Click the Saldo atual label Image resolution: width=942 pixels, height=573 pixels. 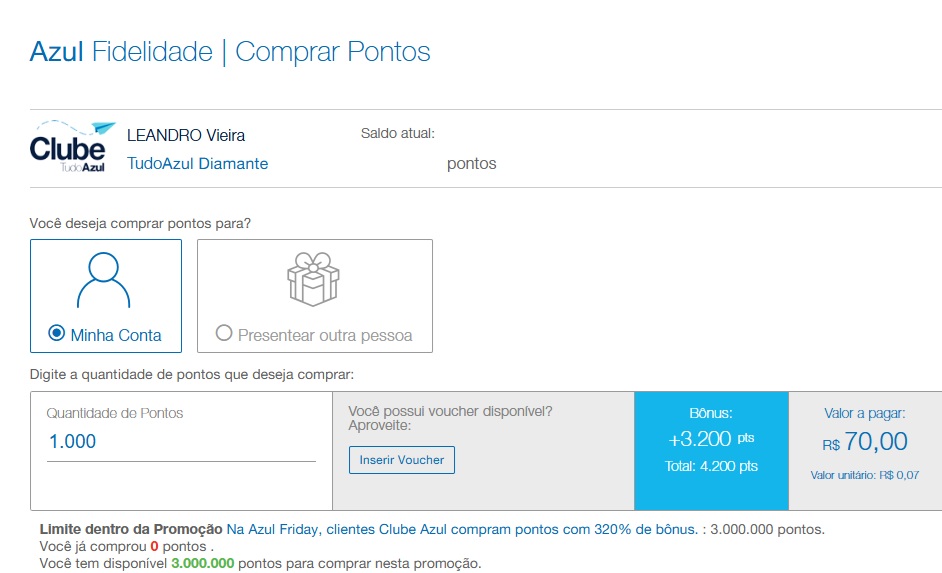click(x=397, y=133)
